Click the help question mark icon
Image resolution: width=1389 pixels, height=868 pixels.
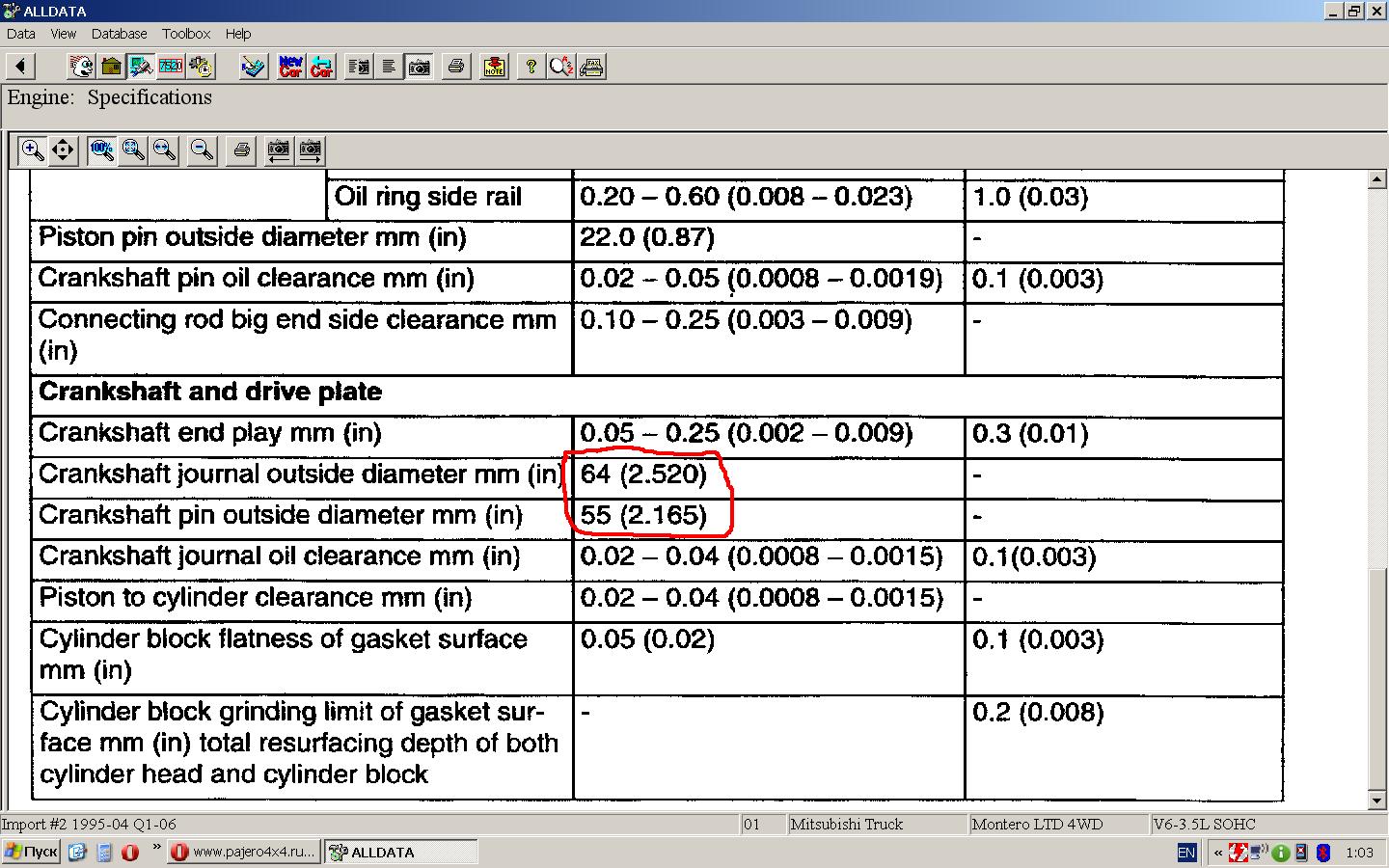[530, 67]
